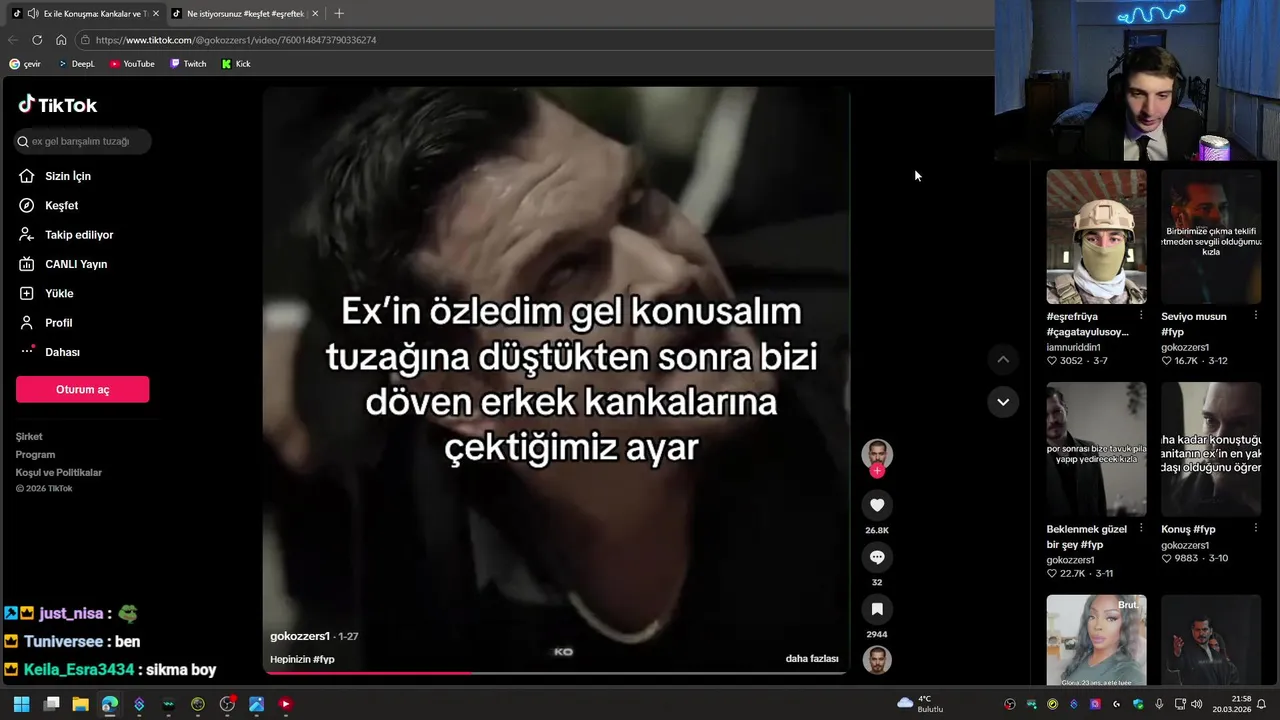Click the Program footer link
Image resolution: width=1280 pixels, height=720 pixels.
[x=35, y=455]
